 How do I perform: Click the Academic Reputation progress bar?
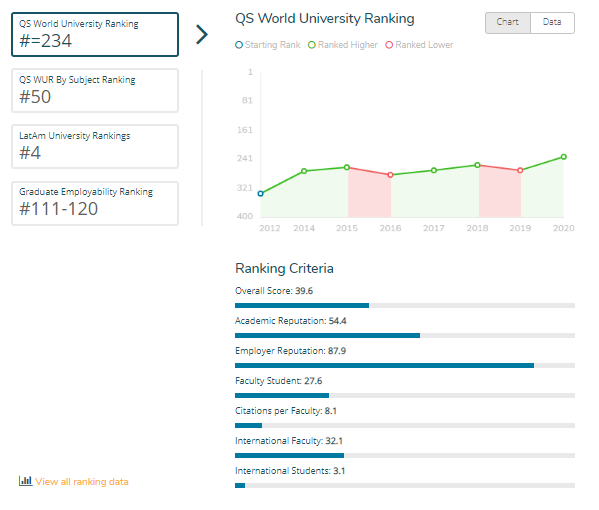click(405, 335)
